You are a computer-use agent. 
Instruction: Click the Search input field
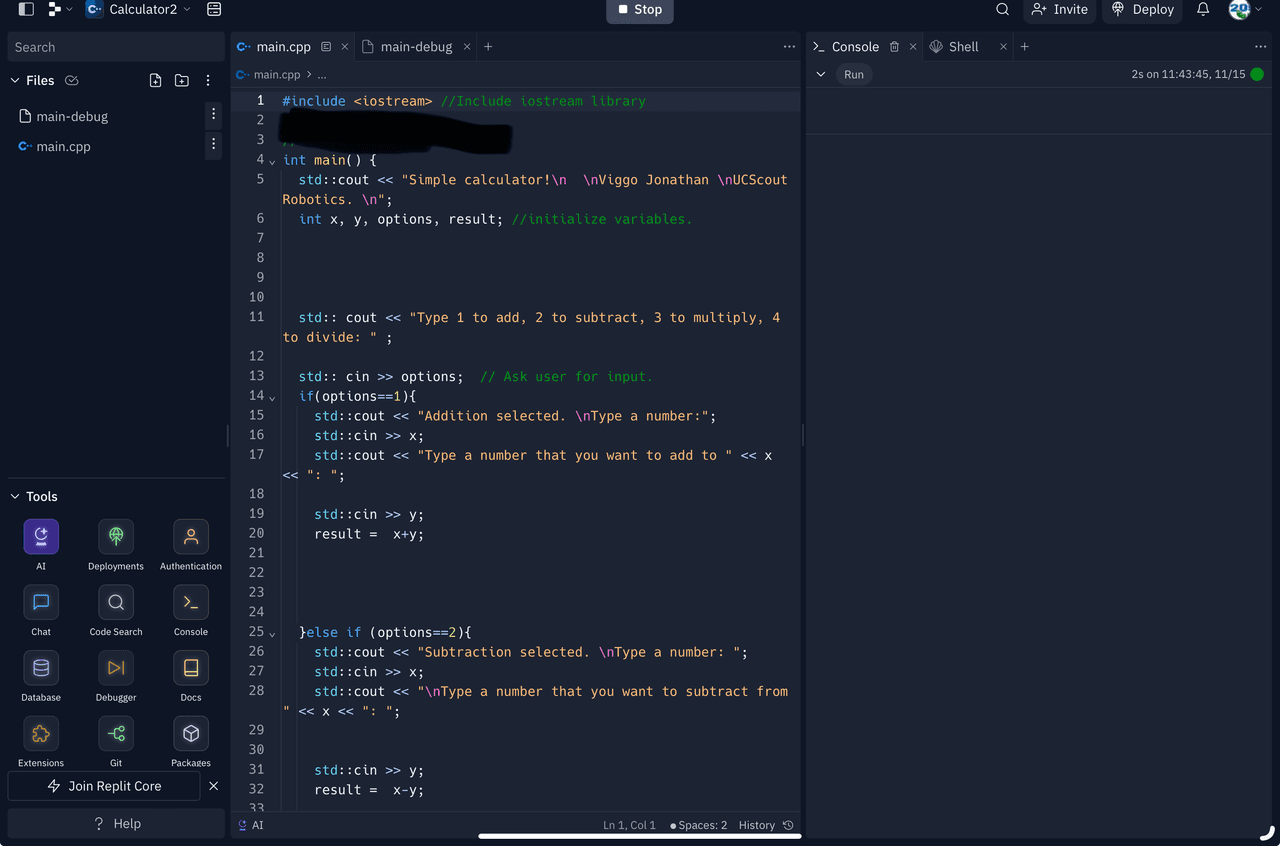pyautogui.click(x=115, y=47)
